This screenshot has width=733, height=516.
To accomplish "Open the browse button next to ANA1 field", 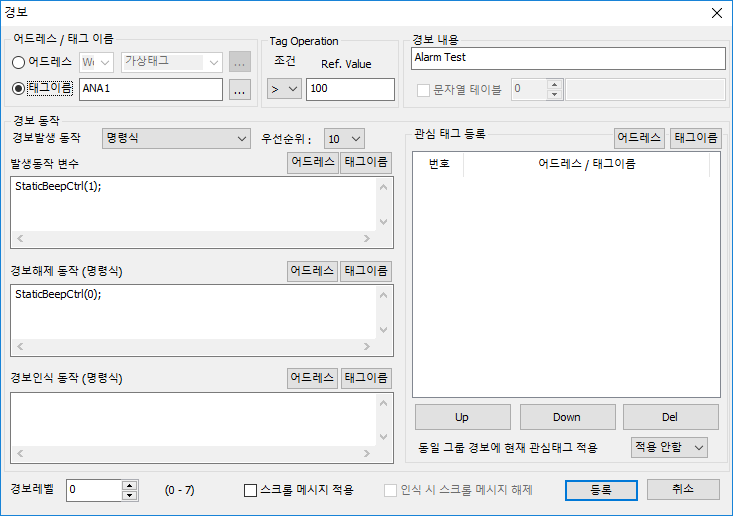I will coord(240,89).
